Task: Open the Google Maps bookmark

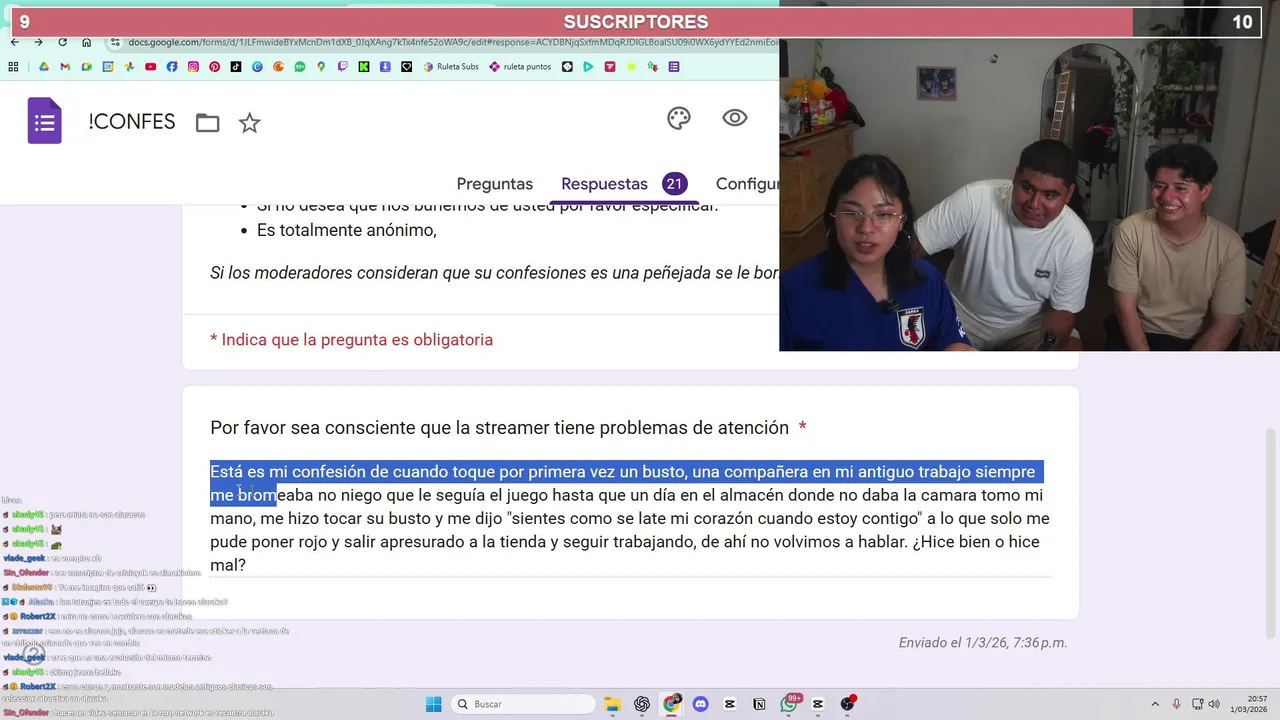Action: pyautogui.click(x=321, y=67)
